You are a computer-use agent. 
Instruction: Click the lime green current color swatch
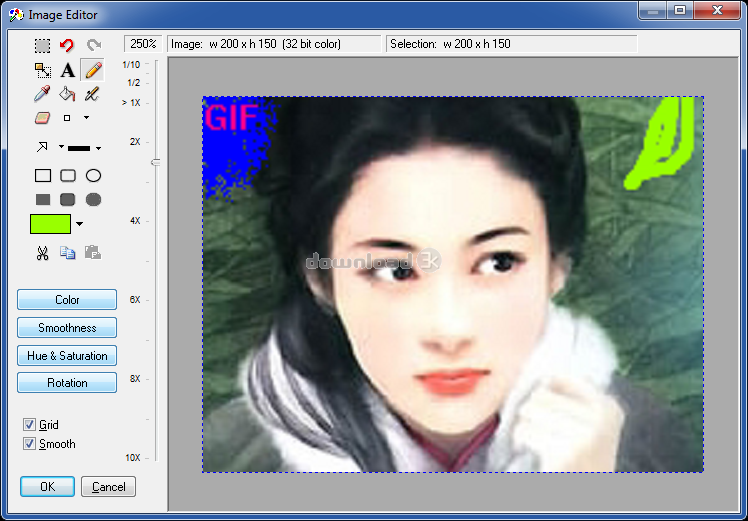(x=51, y=224)
